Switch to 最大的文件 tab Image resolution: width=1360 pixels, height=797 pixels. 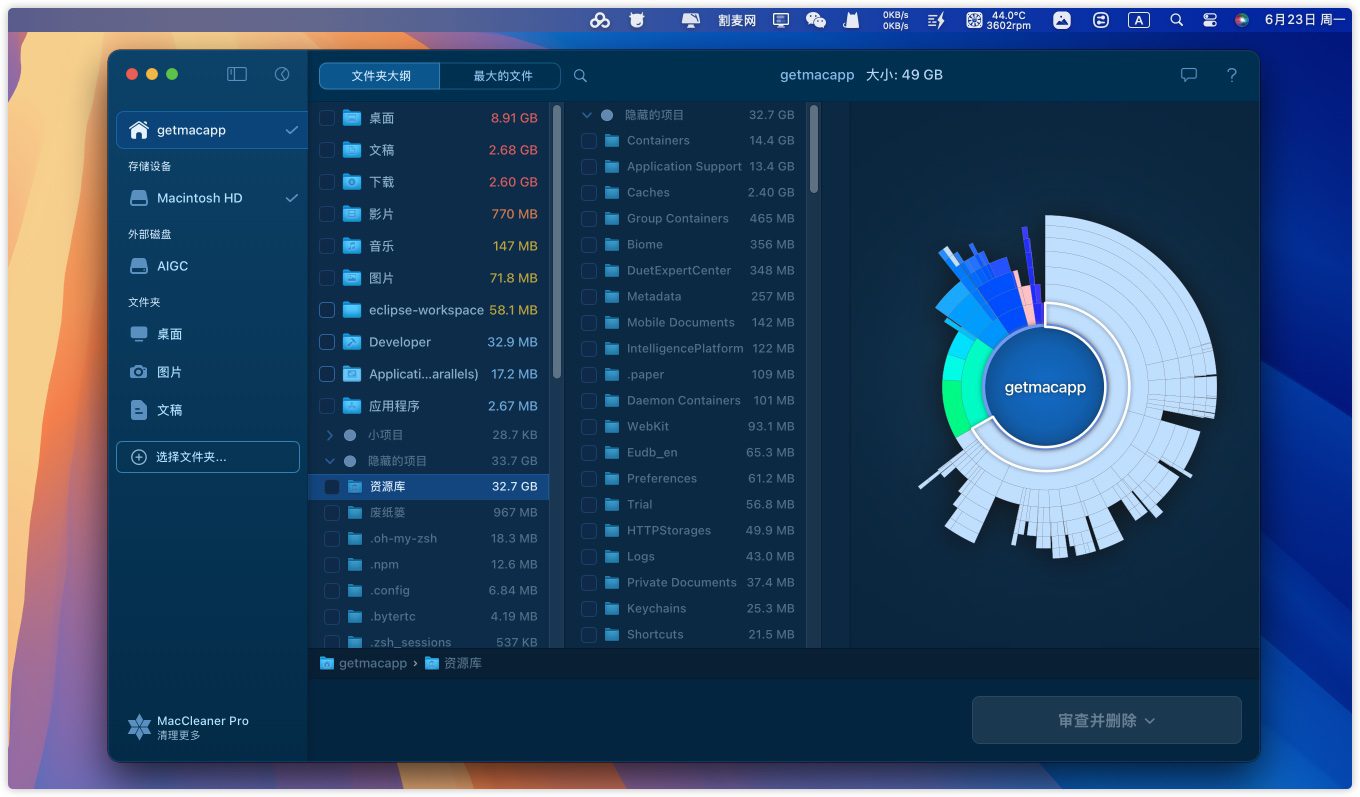point(503,76)
